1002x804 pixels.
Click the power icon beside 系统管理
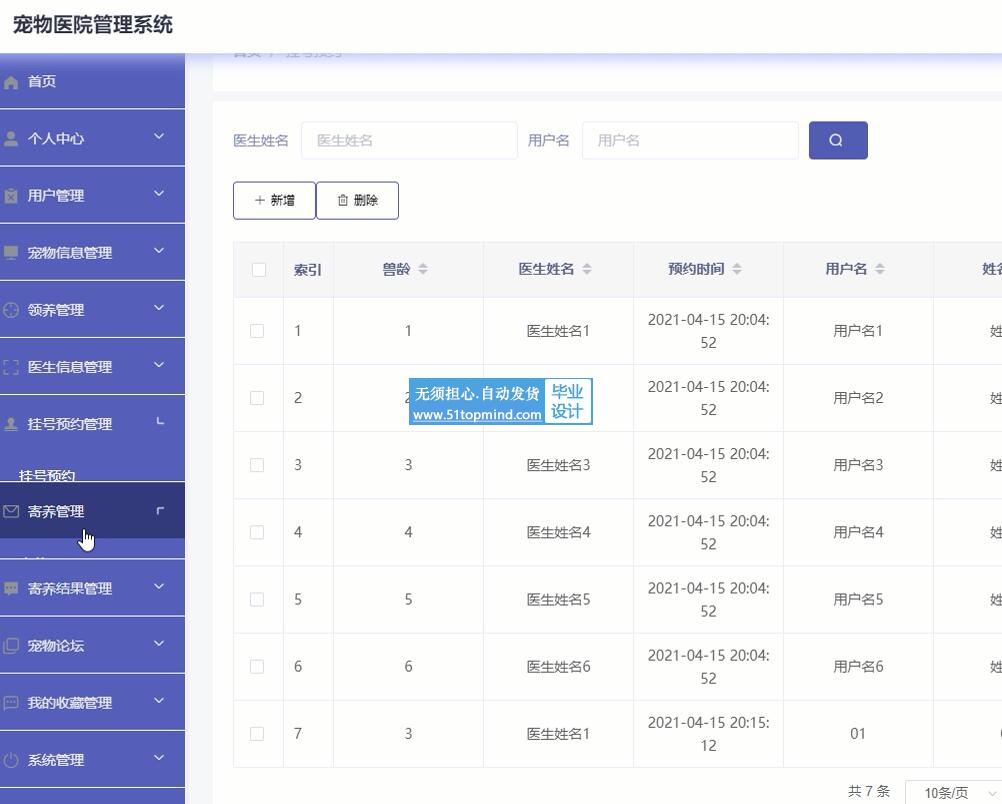[12, 760]
